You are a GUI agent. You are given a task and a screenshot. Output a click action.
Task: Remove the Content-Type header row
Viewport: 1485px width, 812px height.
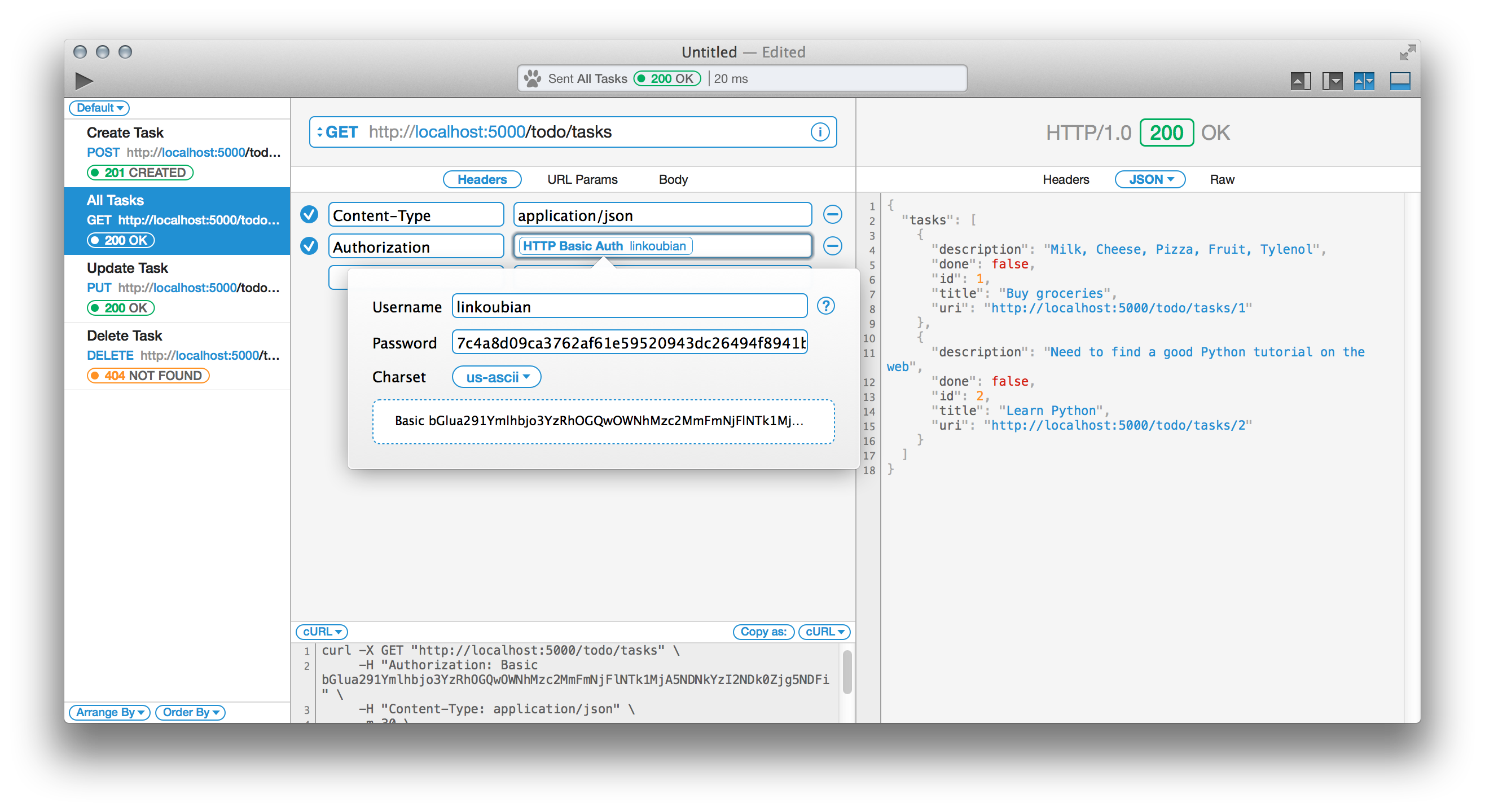click(832, 214)
